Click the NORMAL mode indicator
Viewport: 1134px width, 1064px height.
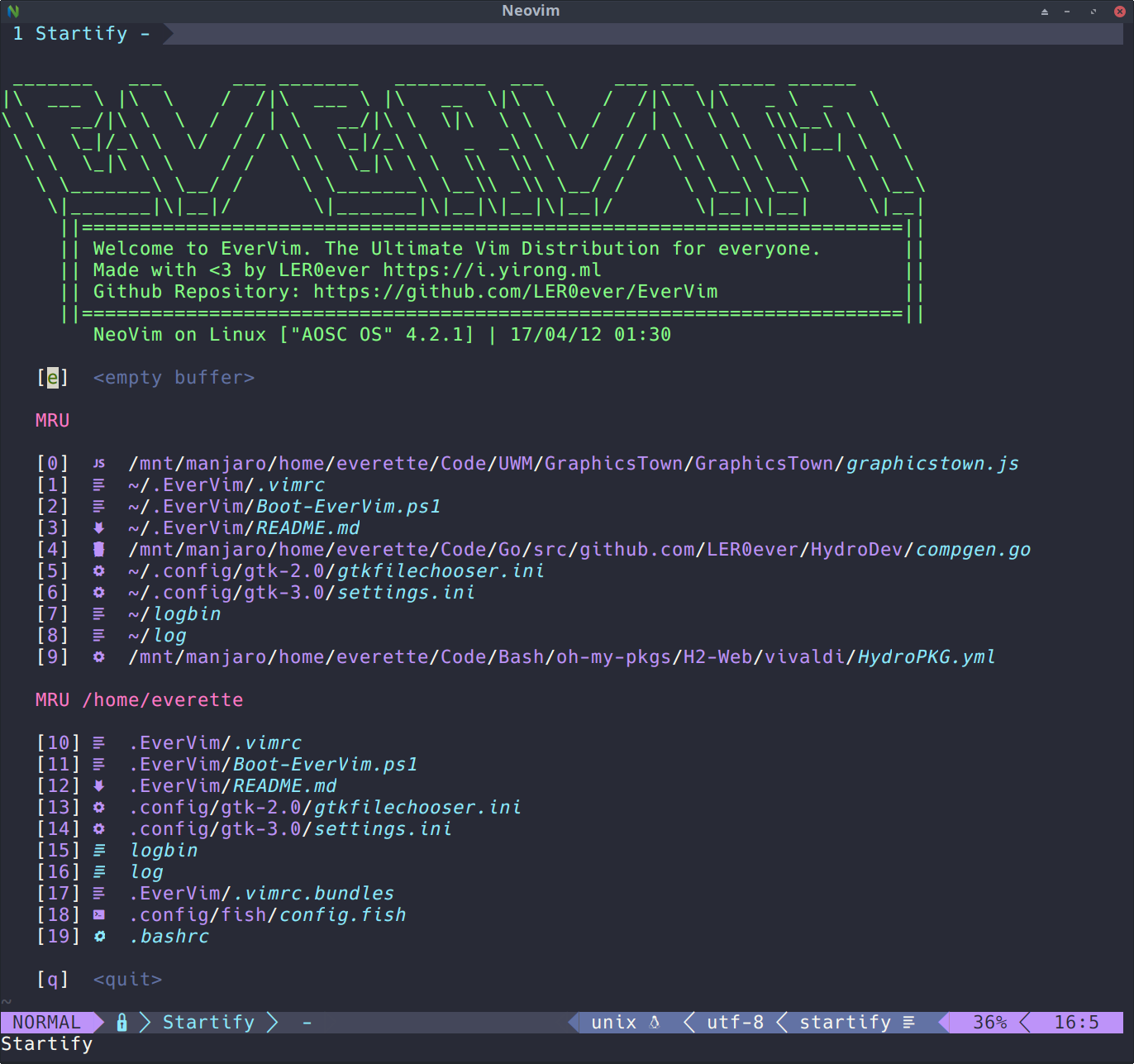click(x=47, y=1023)
